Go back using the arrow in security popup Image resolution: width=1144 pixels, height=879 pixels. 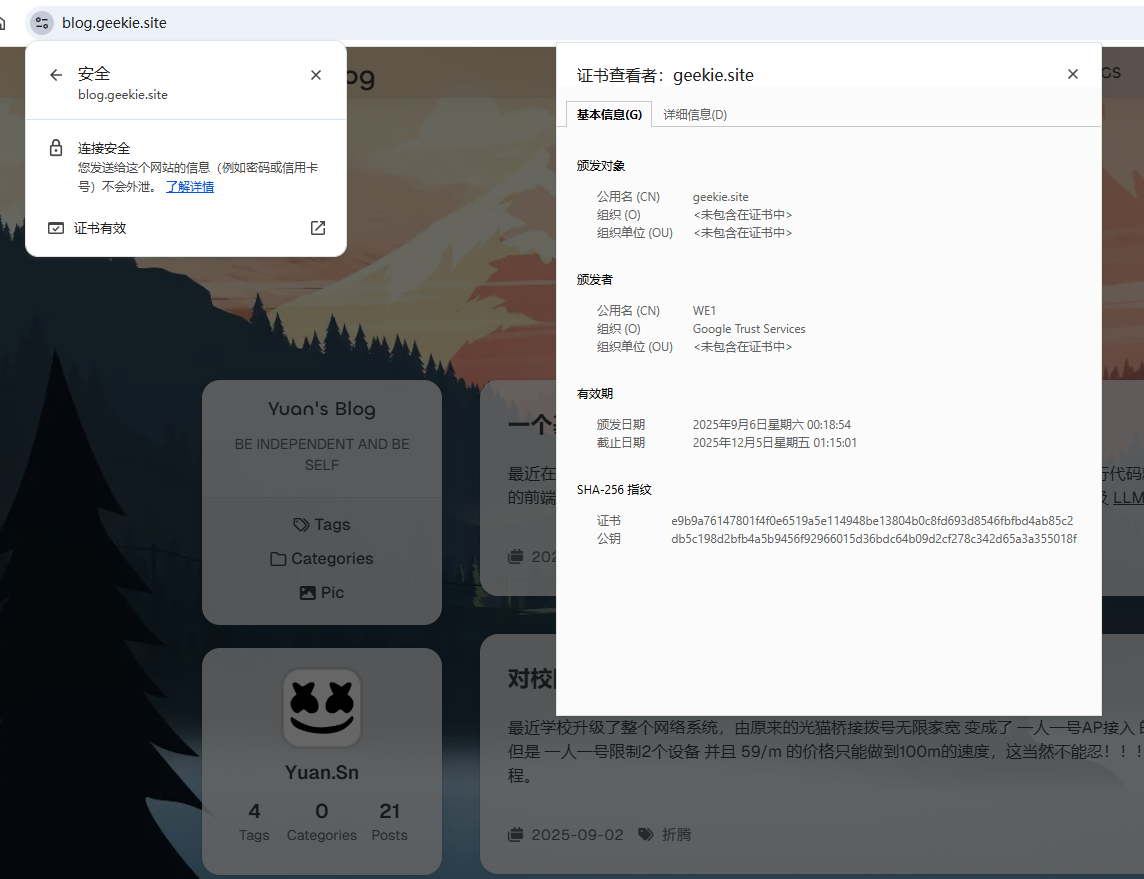(56, 75)
